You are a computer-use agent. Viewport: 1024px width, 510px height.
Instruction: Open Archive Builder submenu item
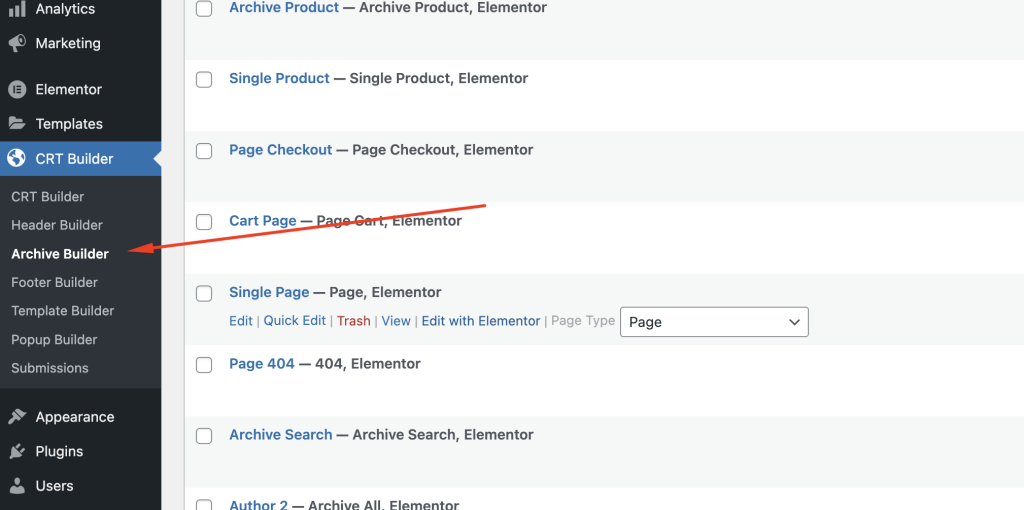coord(60,254)
